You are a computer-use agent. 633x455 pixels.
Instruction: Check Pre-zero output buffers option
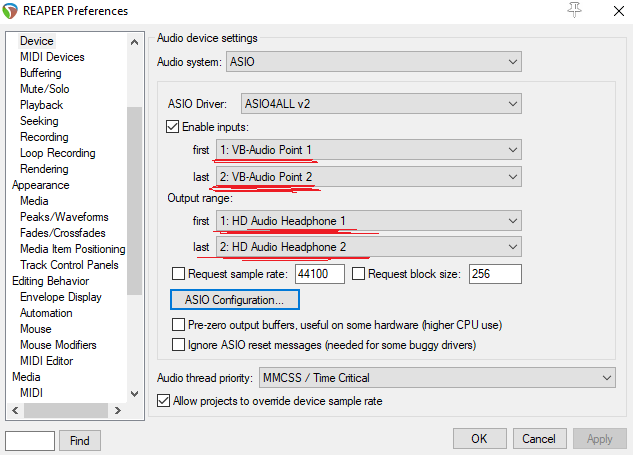pos(178,325)
